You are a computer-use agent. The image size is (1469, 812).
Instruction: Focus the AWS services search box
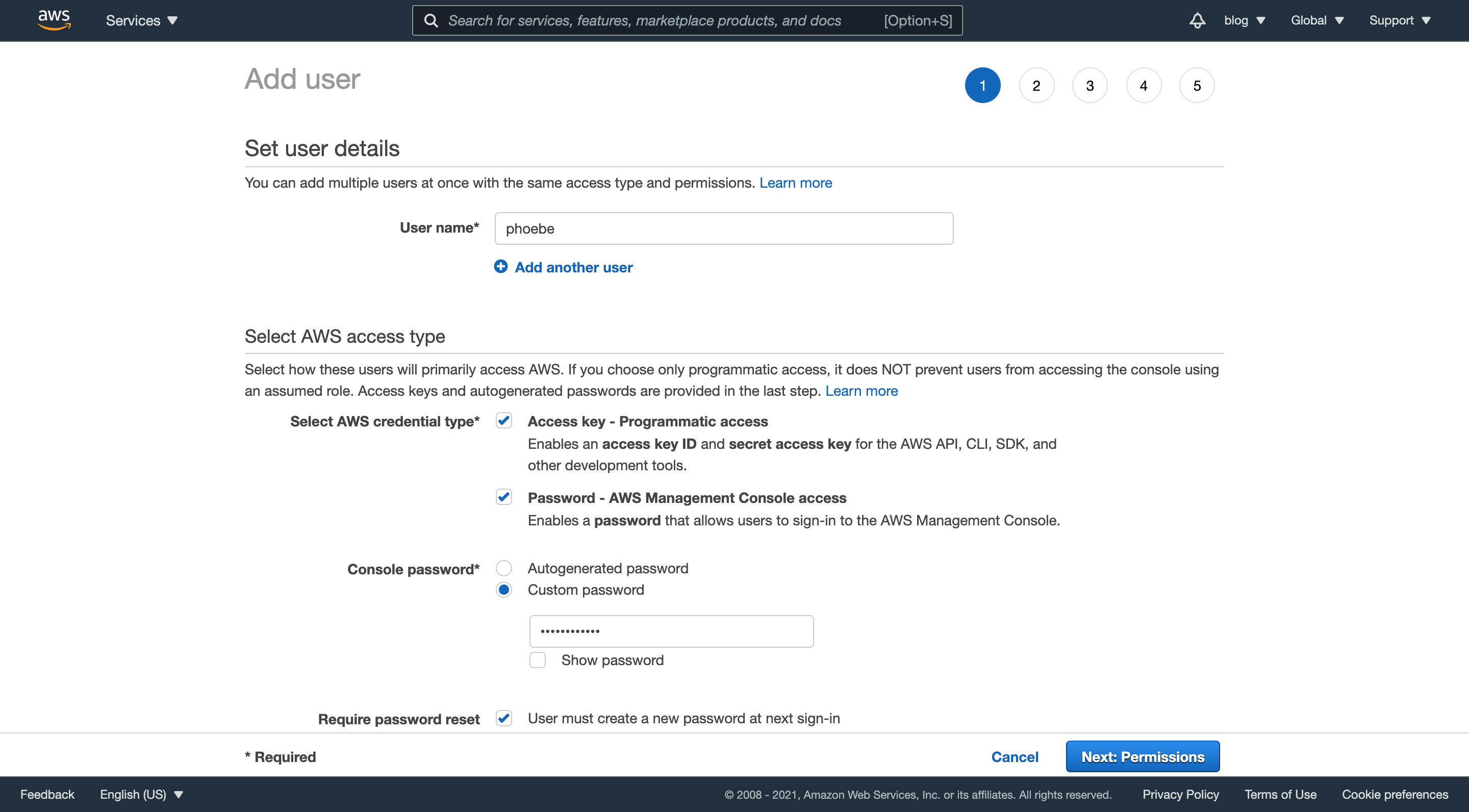coord(687,20)
